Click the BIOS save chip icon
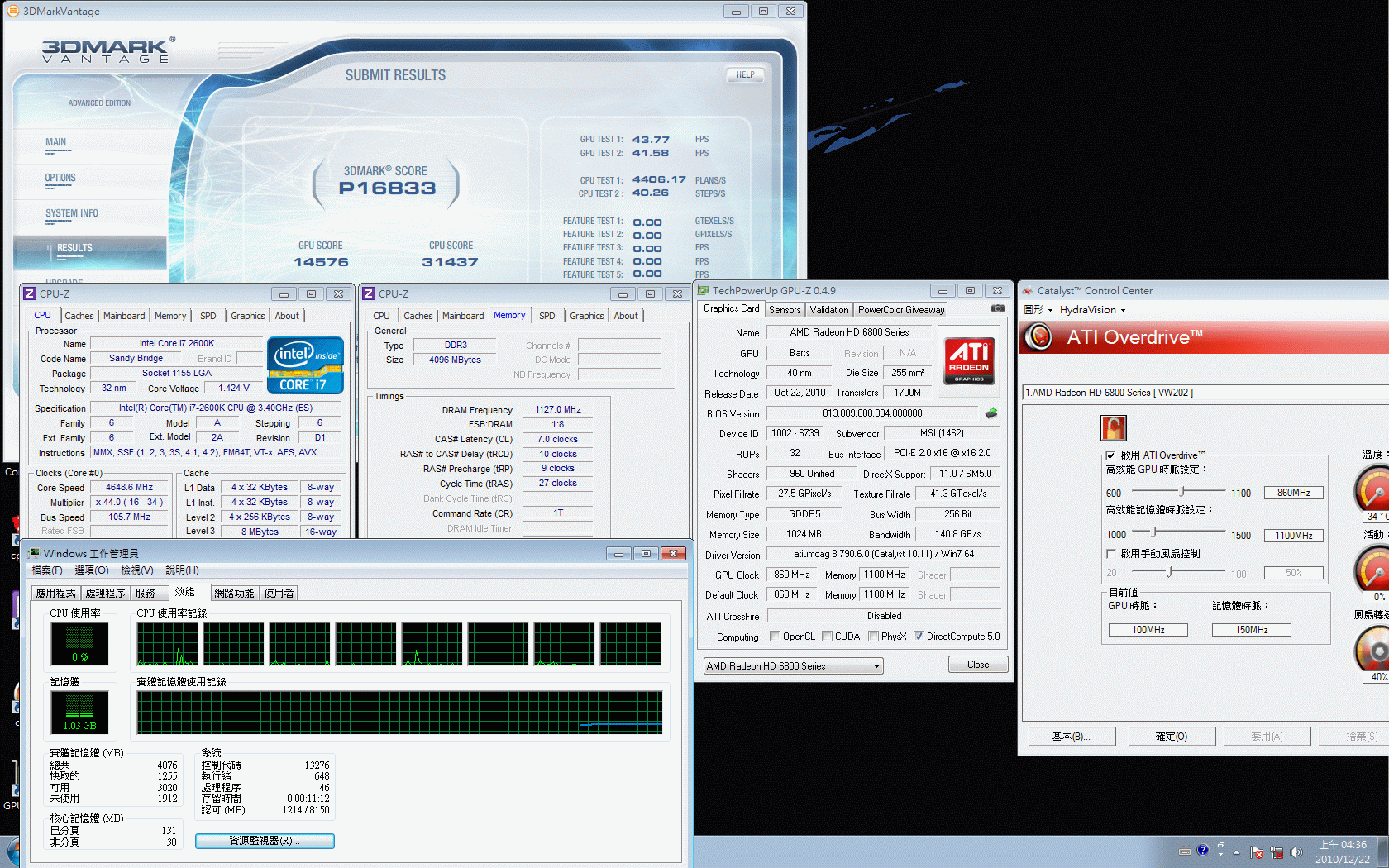1389x868 pixels. 991,413
